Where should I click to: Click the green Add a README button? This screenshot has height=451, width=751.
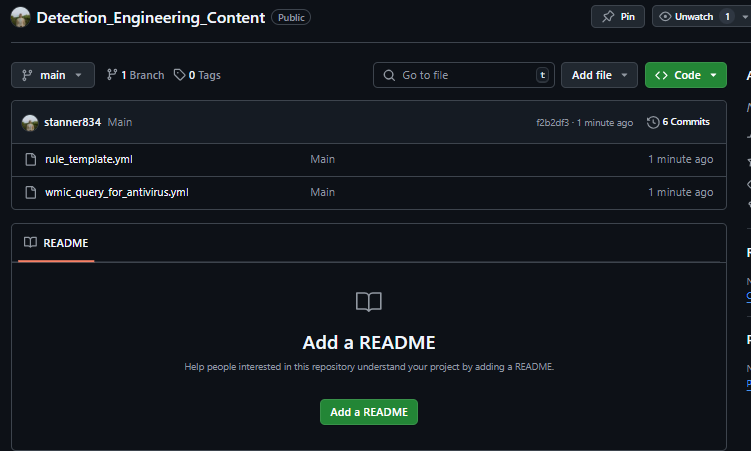click(369, 412)
